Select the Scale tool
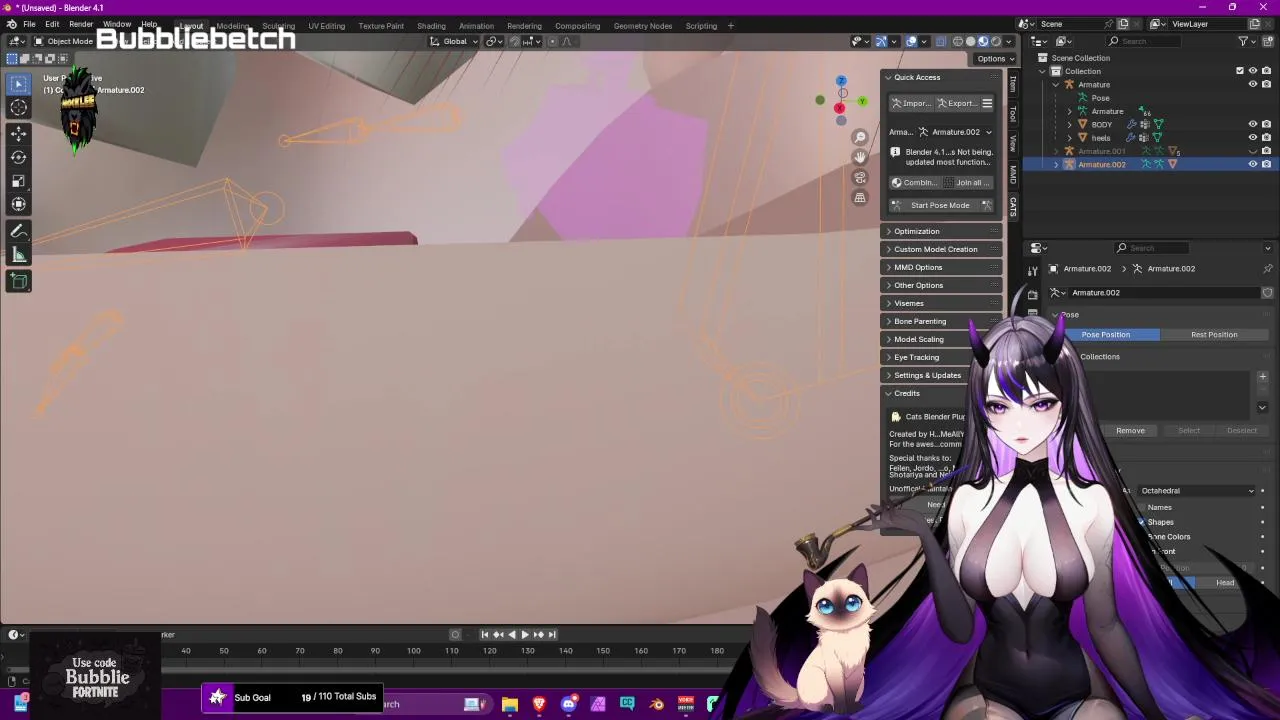The width and height of the screenshot is (1280, 720). click(x=19, y=181)
